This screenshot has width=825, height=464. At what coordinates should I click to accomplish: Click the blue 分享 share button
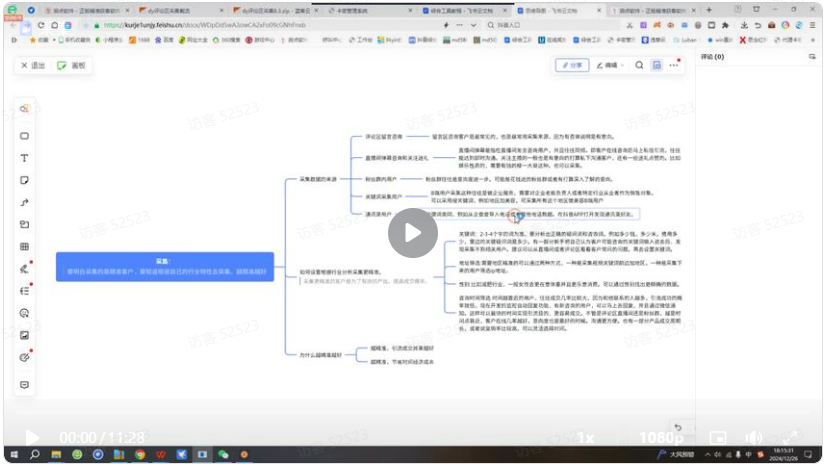[571, 65]
